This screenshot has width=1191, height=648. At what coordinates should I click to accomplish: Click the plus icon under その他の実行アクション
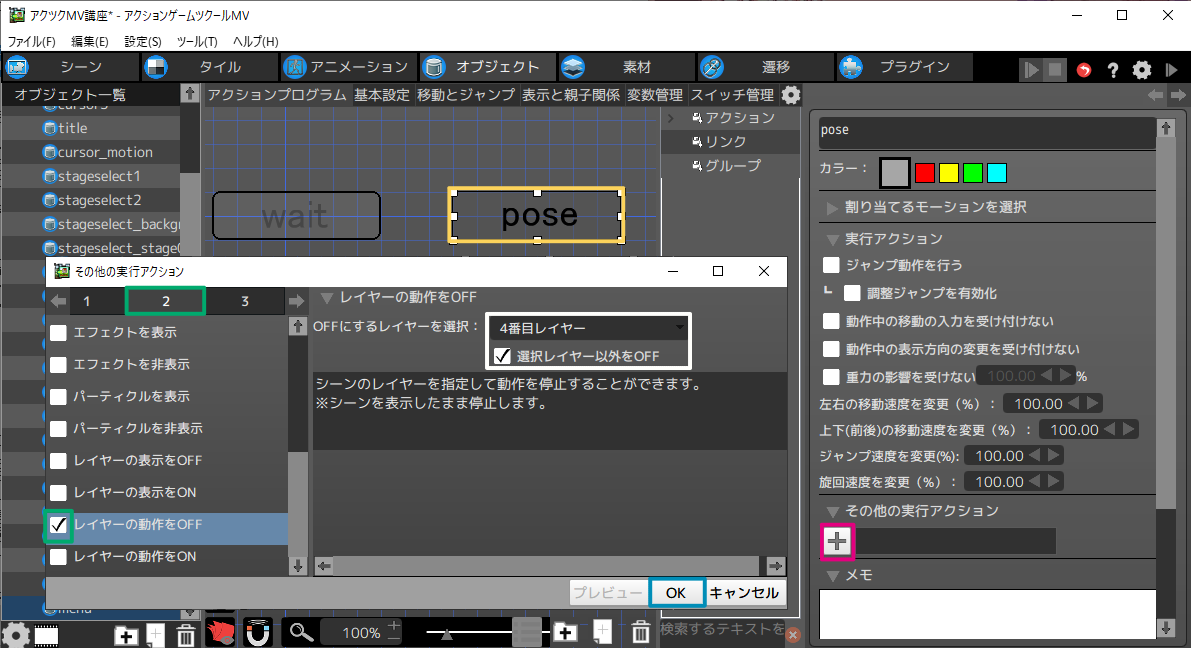tap(837, 542)
